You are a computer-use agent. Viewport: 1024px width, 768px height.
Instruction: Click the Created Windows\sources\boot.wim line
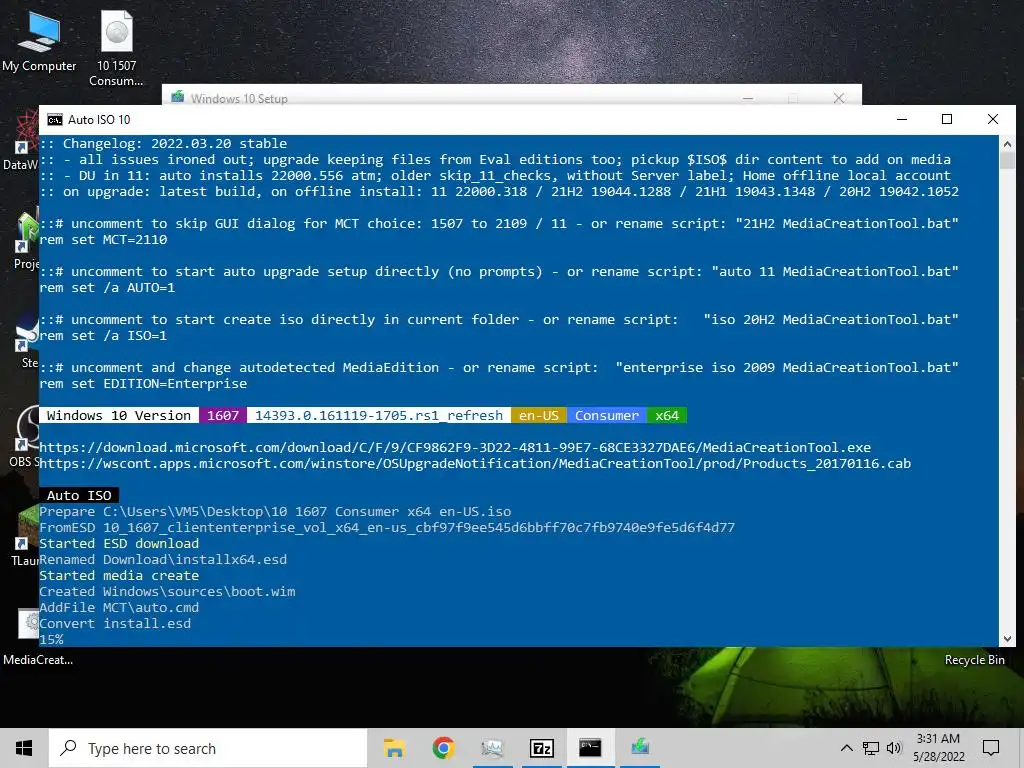click(x=167, y=591)
